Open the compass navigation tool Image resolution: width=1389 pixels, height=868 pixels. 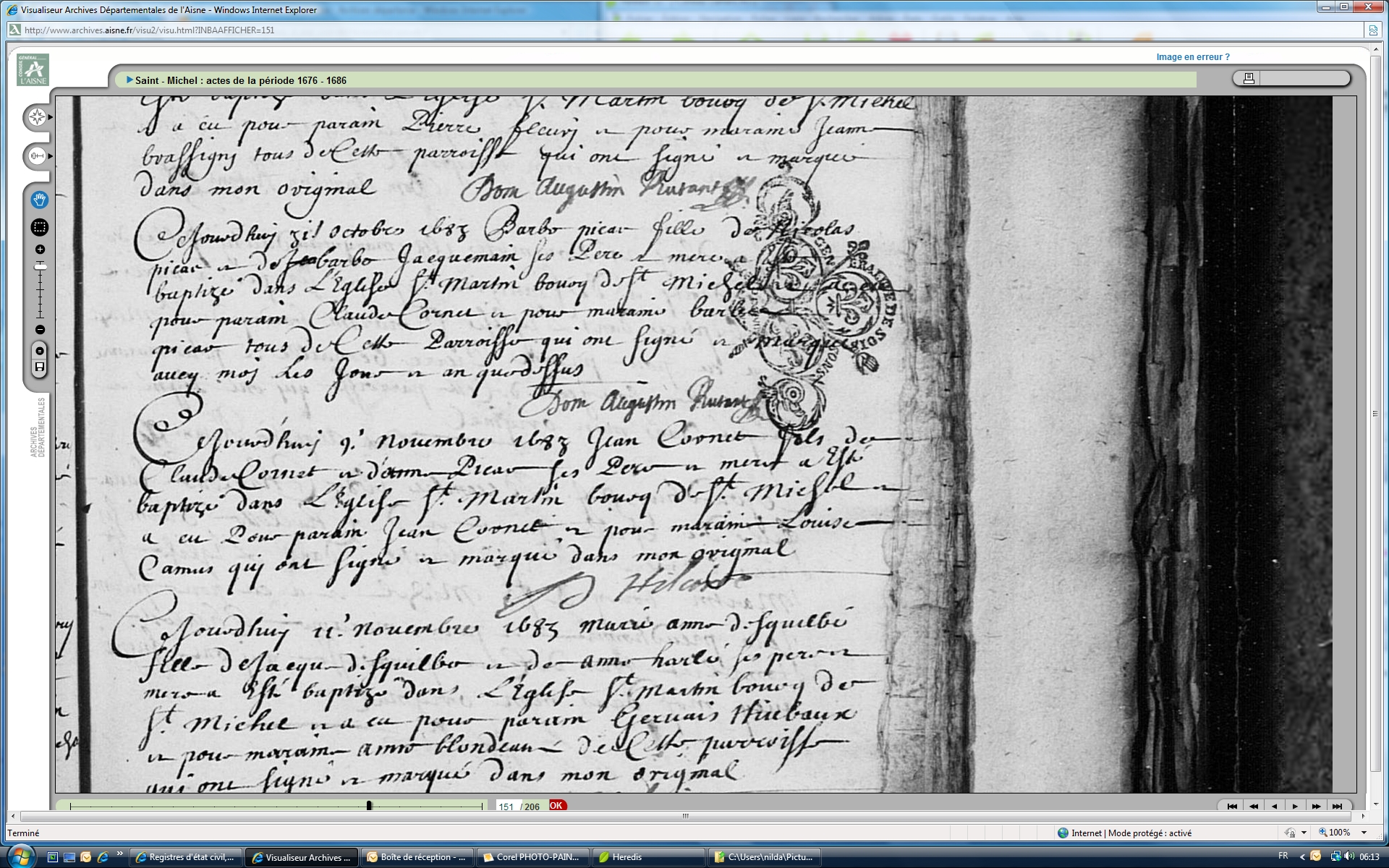click(37, 117)
